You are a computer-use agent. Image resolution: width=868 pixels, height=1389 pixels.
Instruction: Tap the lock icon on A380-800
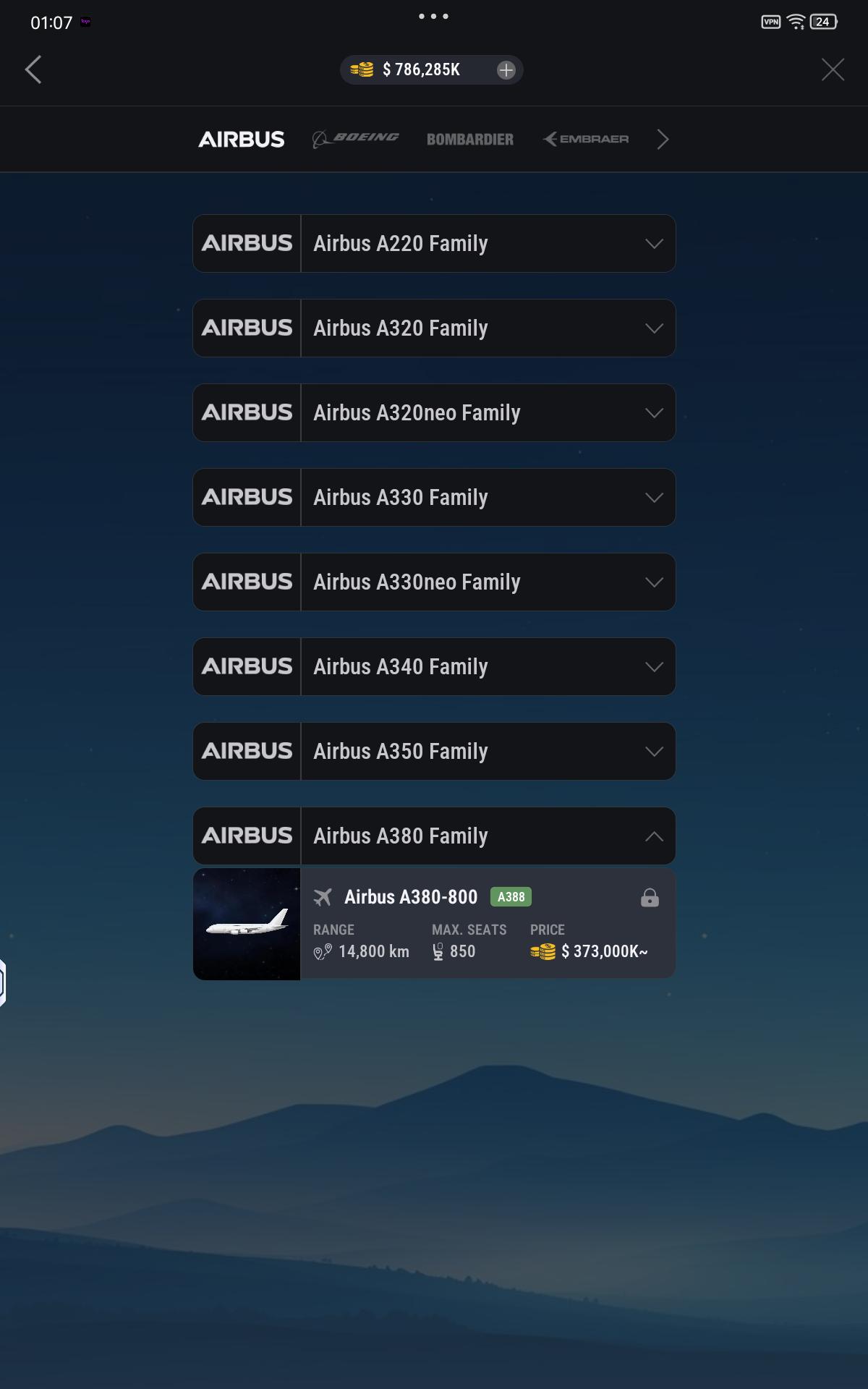click(x=650, y=898)
